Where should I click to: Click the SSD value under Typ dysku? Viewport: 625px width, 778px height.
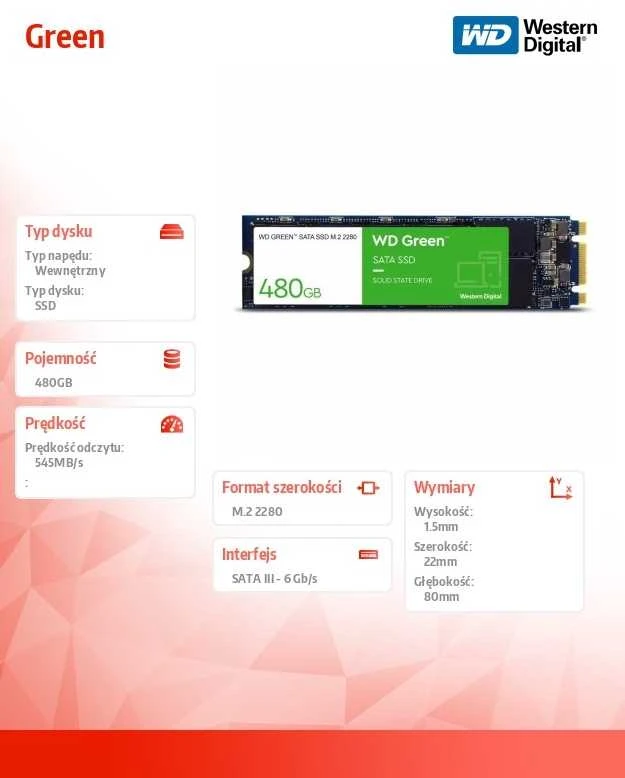click(x=45, y=306)
